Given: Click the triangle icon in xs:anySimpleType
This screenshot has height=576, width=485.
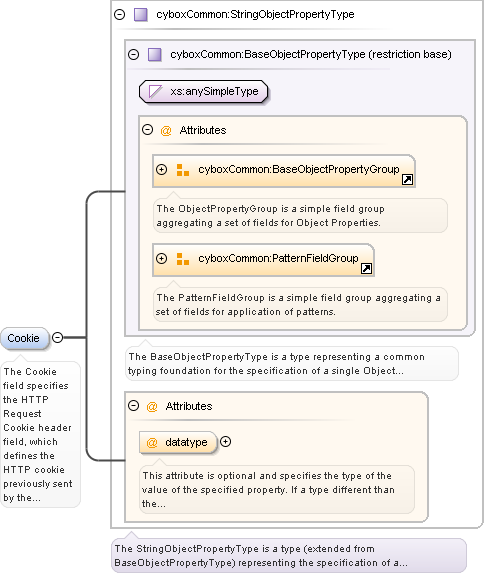Looking at the screenshot, I should 155,91.
